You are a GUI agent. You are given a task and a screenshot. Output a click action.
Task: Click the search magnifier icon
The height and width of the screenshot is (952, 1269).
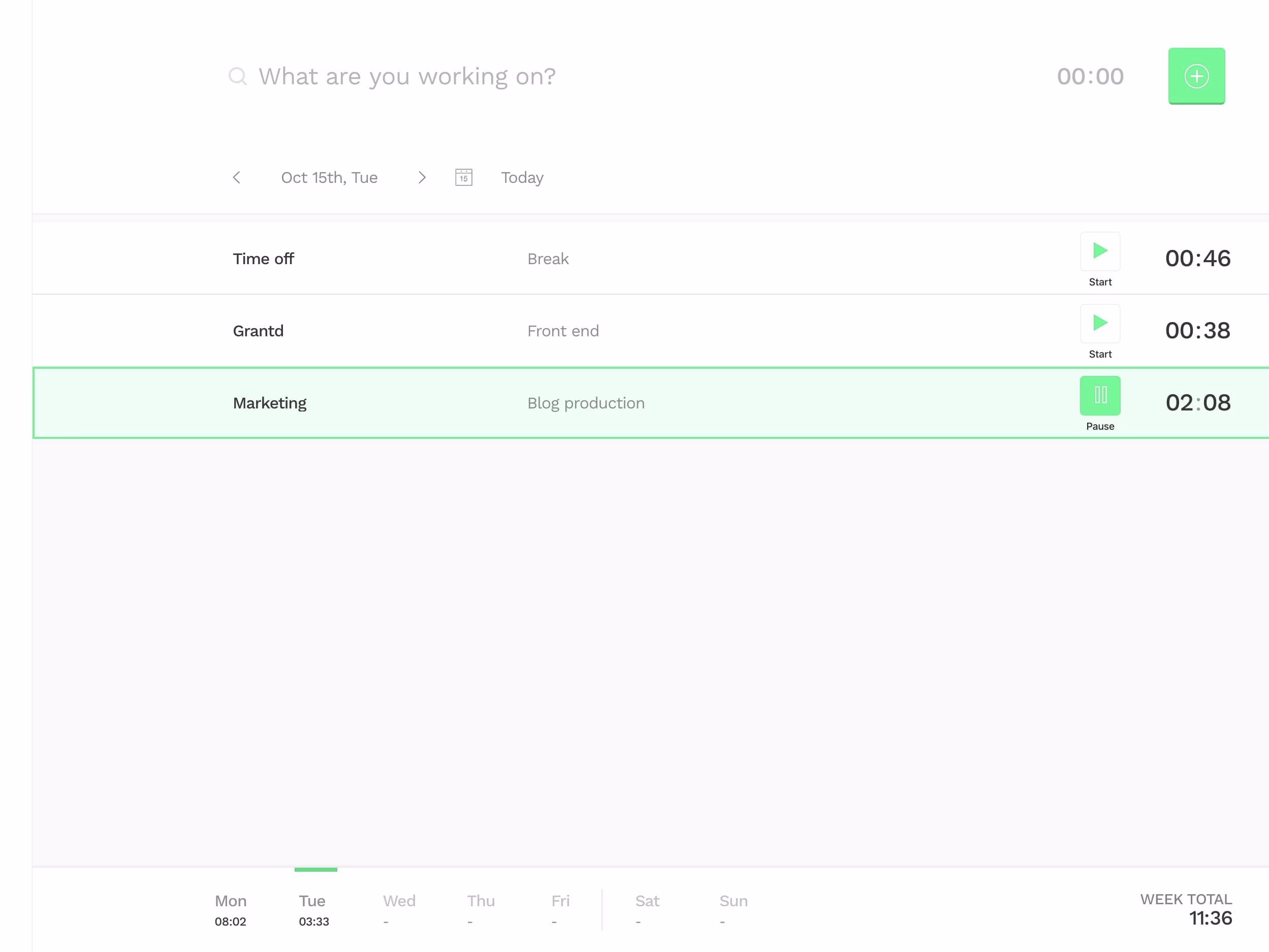point(238,76)
